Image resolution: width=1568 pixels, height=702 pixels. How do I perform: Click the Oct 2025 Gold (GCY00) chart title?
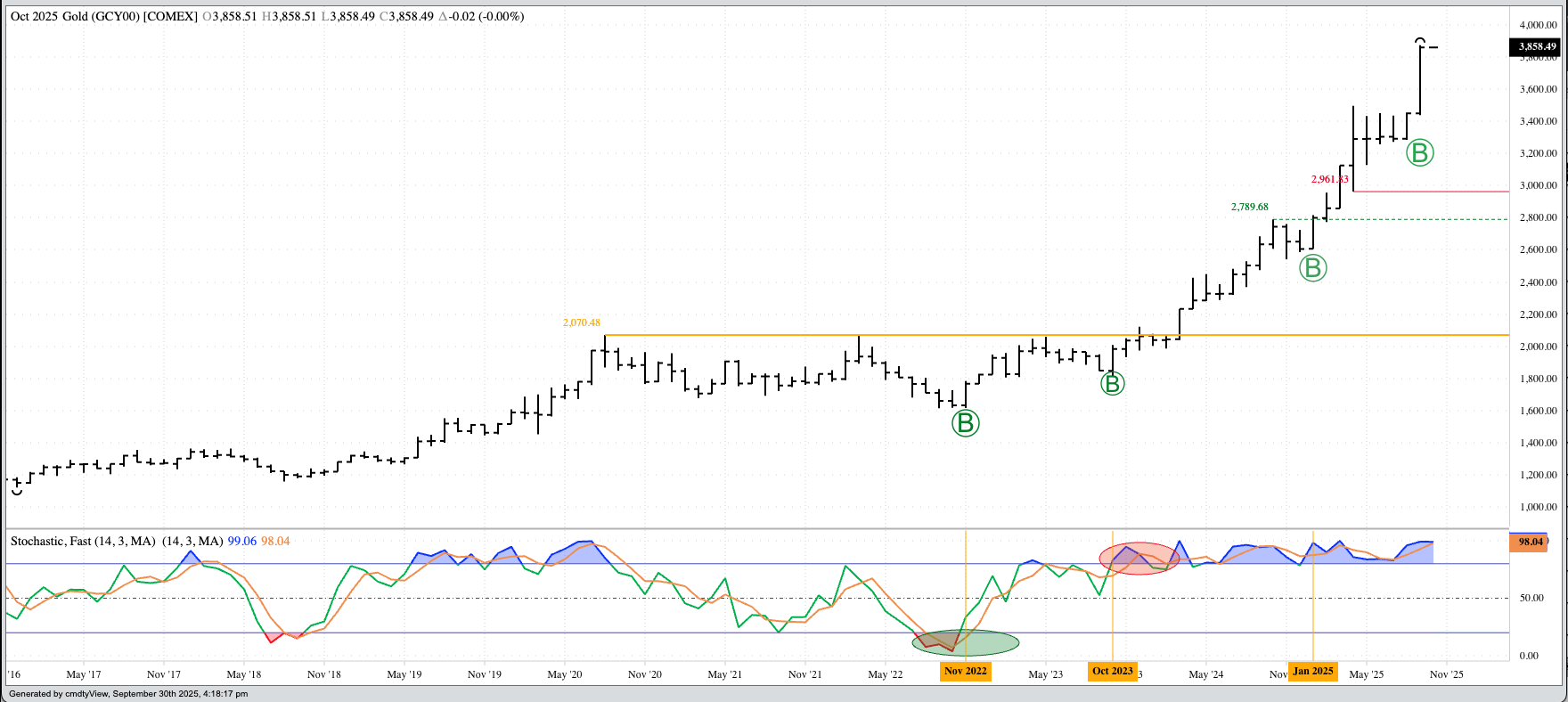coord(103,16)
